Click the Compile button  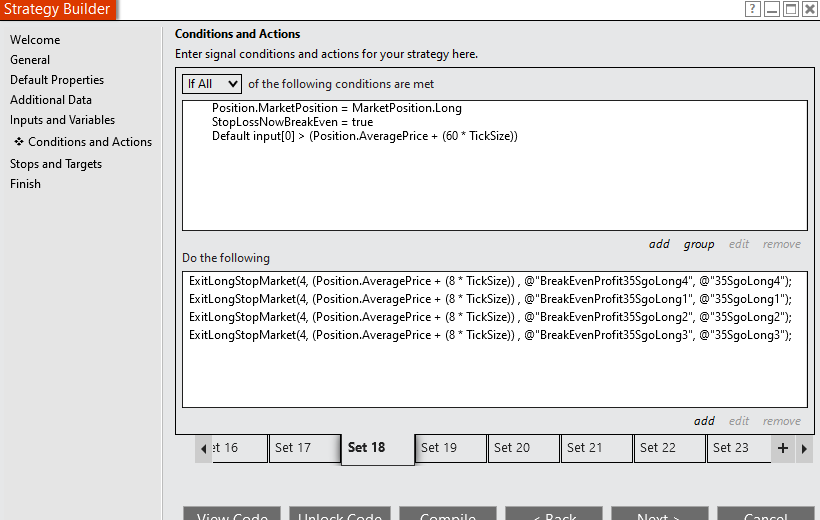point(448,513)
